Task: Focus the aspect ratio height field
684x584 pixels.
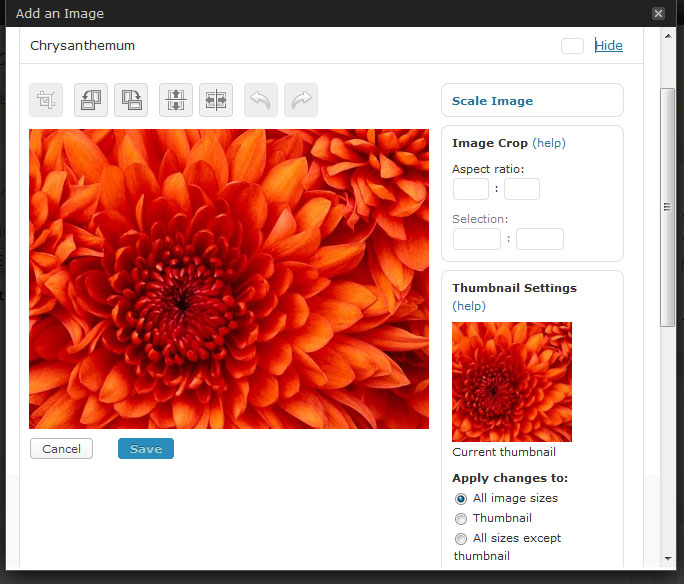Action: pos(522,189)
